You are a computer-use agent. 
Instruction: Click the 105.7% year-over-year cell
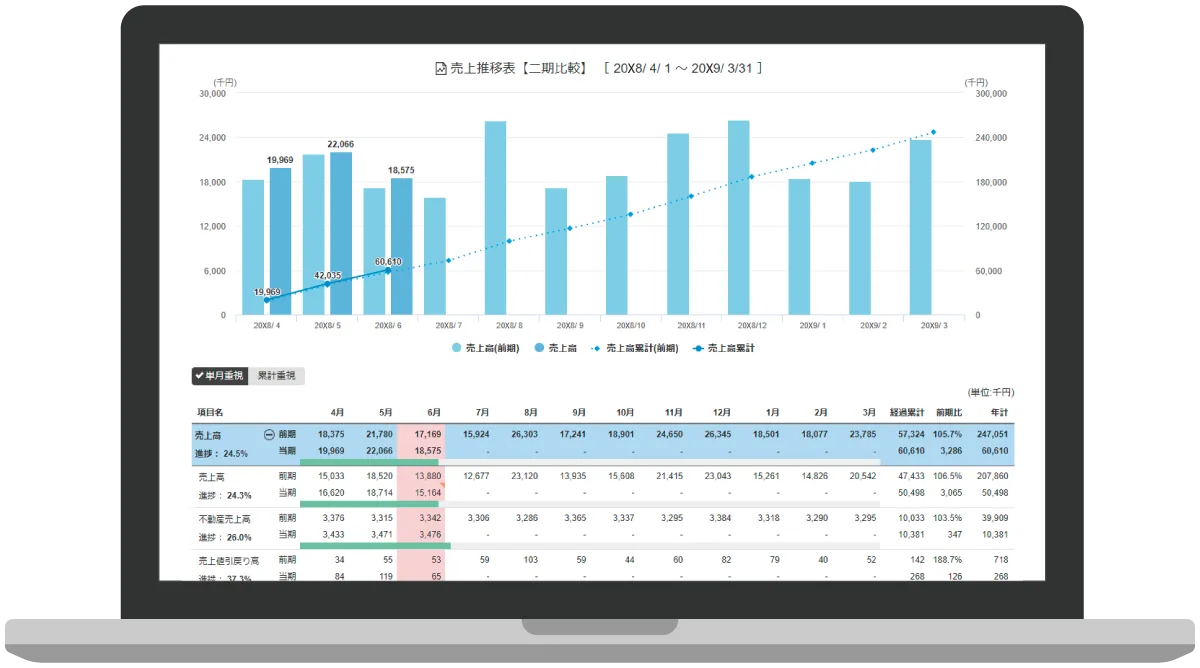[x=946, y=435]
